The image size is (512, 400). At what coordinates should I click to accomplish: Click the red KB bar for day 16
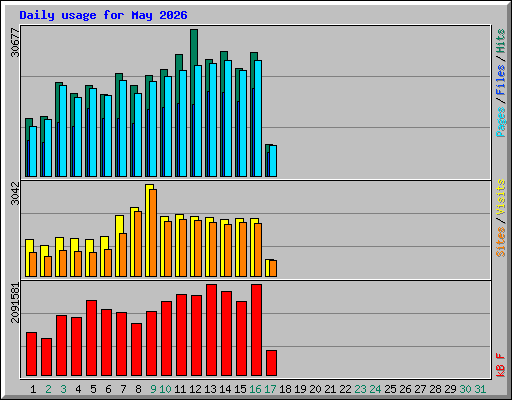click(x=256, y=330)
